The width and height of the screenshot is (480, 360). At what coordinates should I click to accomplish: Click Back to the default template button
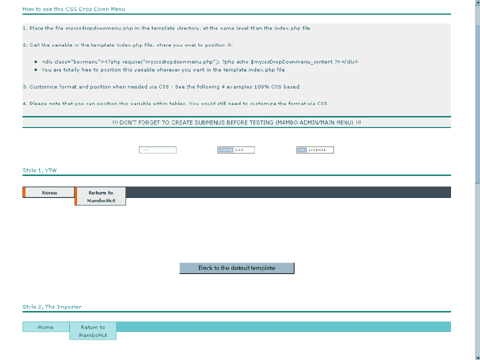coord(237,268)
